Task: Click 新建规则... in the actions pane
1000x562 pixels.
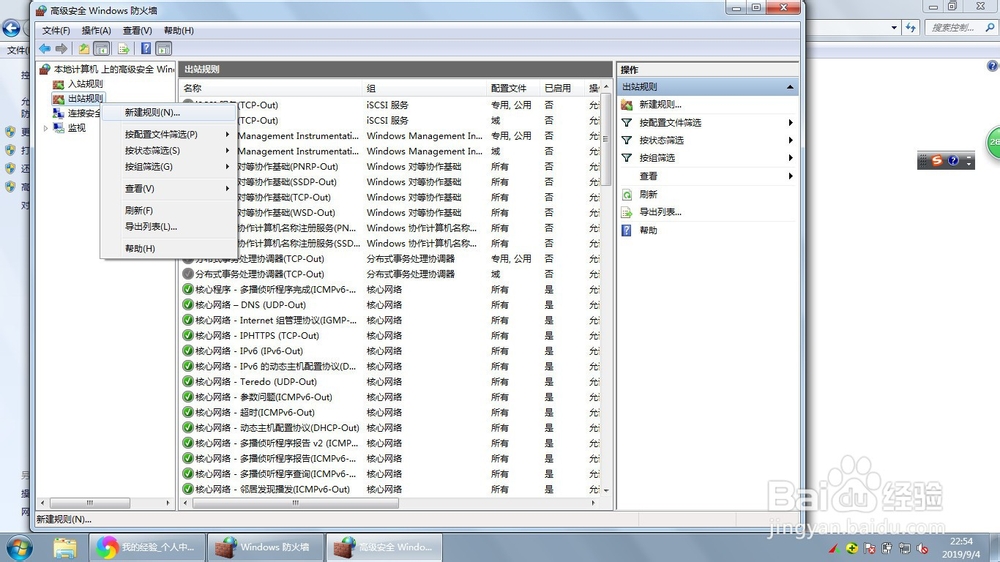Action: pyautogui.click(x=660, y=105)
